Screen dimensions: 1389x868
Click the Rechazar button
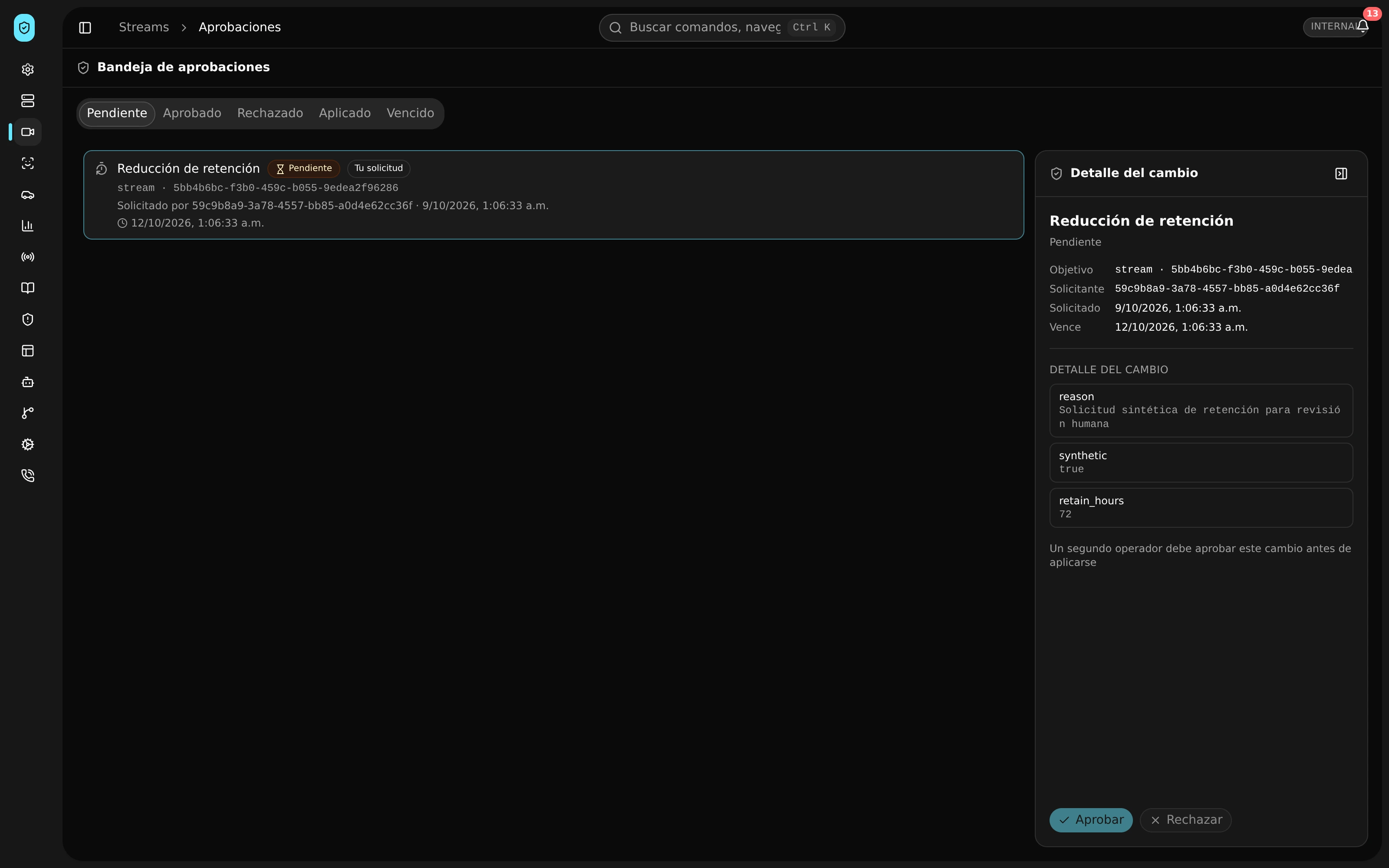(x=1185, y=820)
